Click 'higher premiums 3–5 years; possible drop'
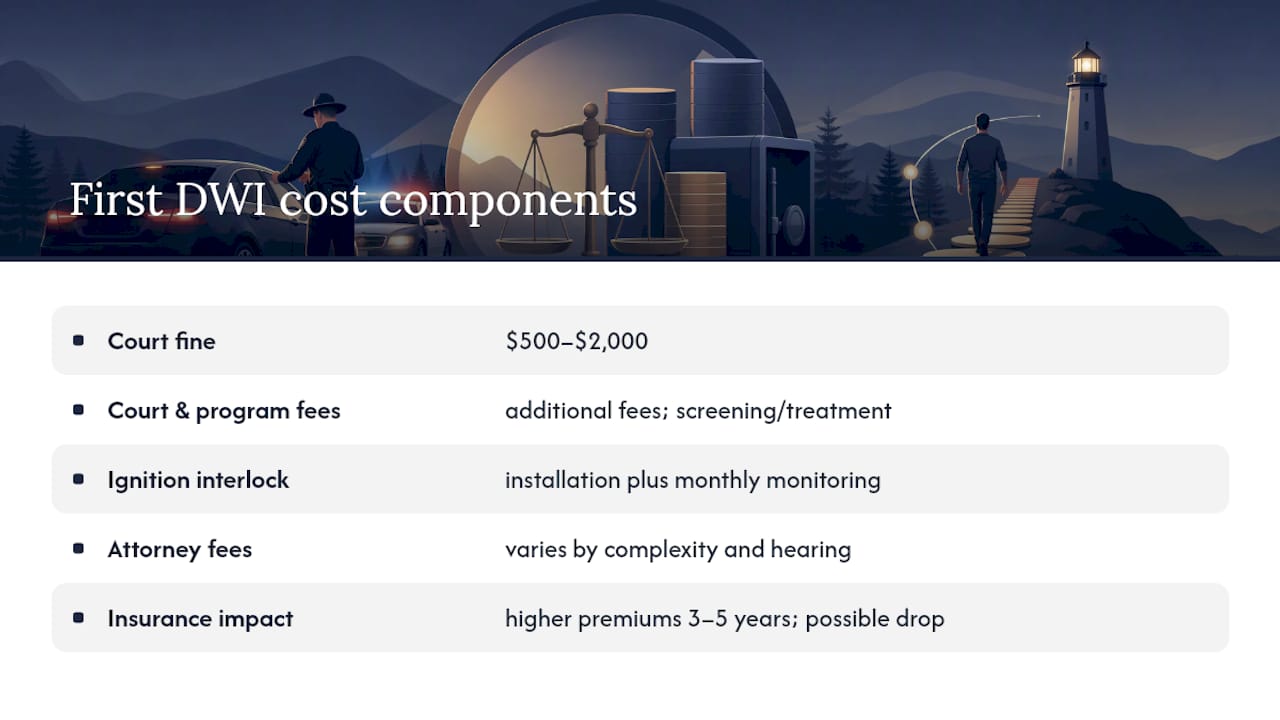Viewport: 1280px width, 720px height. tap(725, 619)
